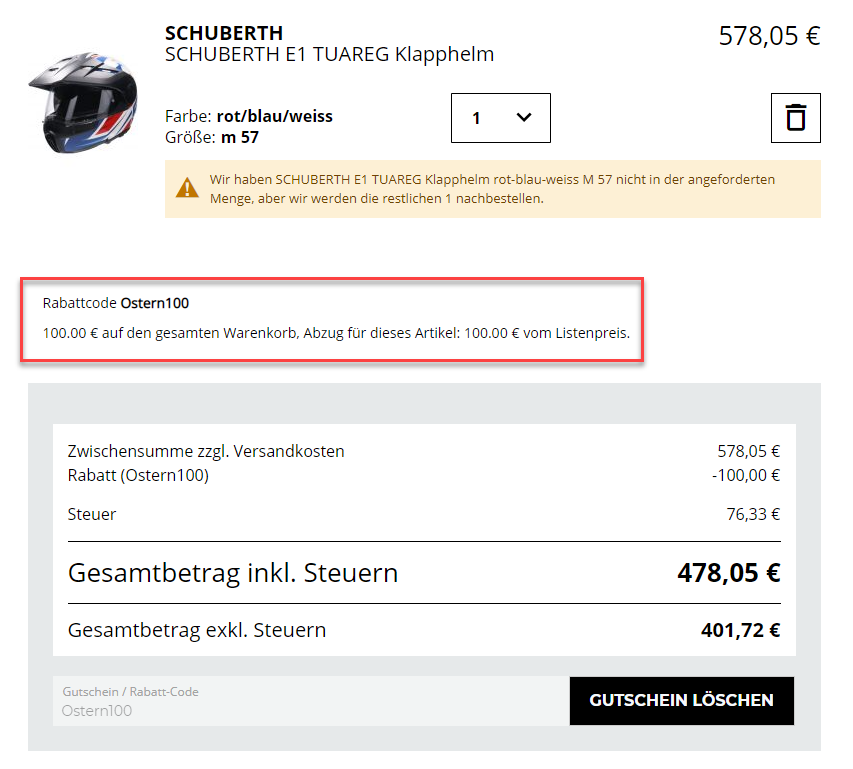Screen dimensions: 853x769
Task: Click the item price 578,05 €
Action: (x=768, y=36)
